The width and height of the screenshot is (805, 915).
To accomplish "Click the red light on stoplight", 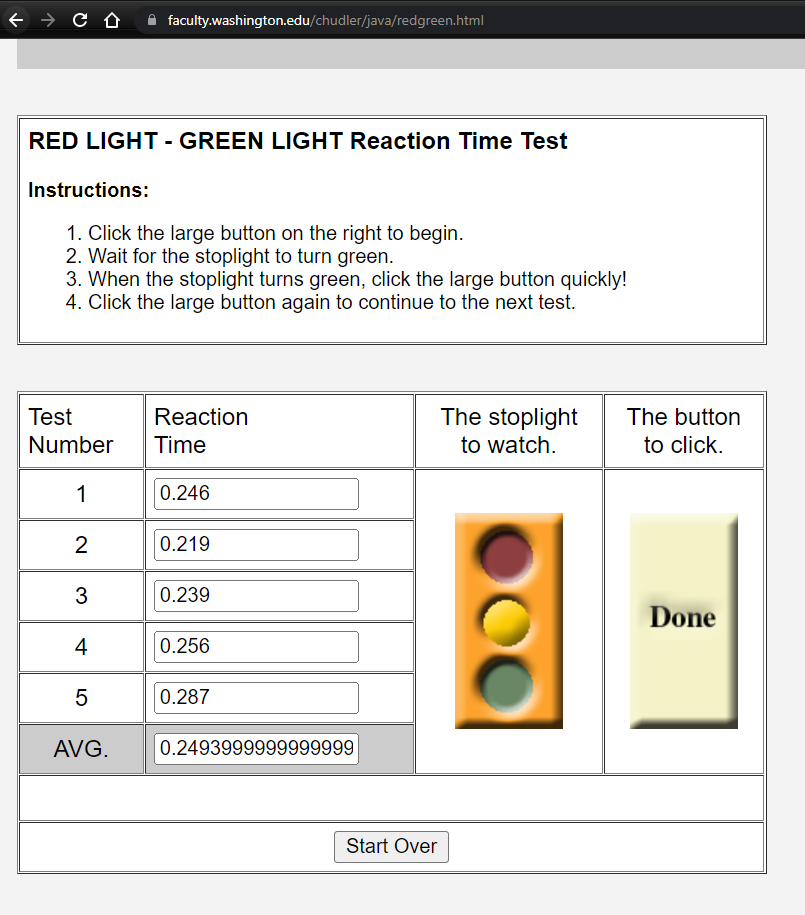I will (506, 557).
